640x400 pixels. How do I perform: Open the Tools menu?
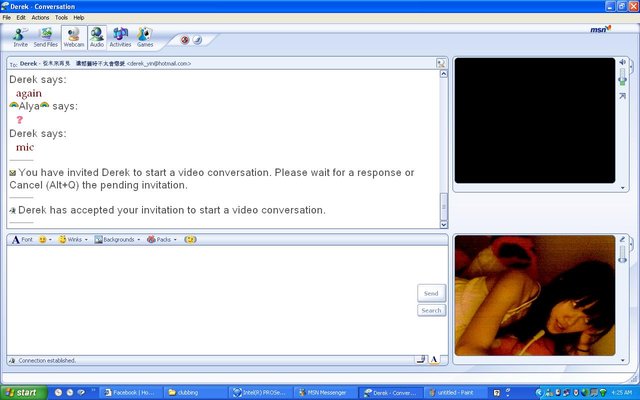tap(62, 17)
